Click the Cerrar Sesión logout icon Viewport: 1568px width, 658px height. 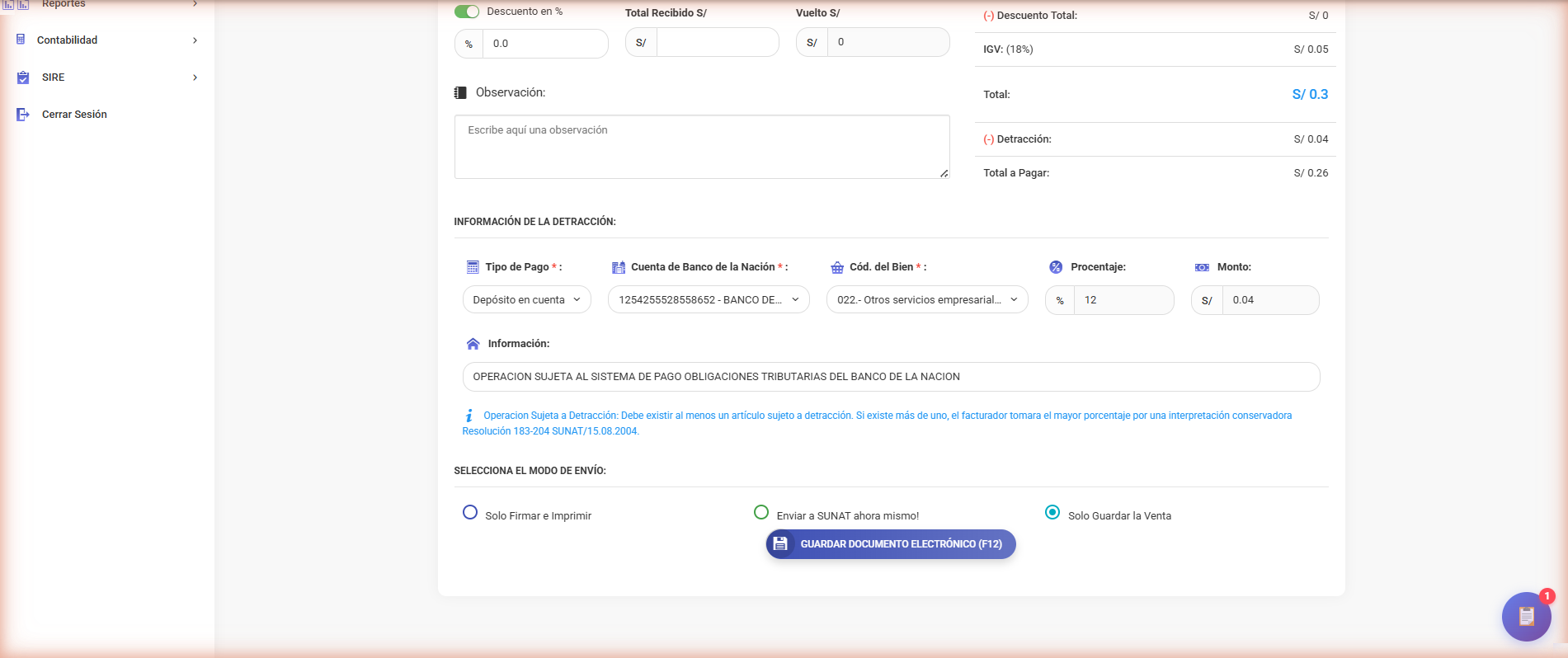23,115
